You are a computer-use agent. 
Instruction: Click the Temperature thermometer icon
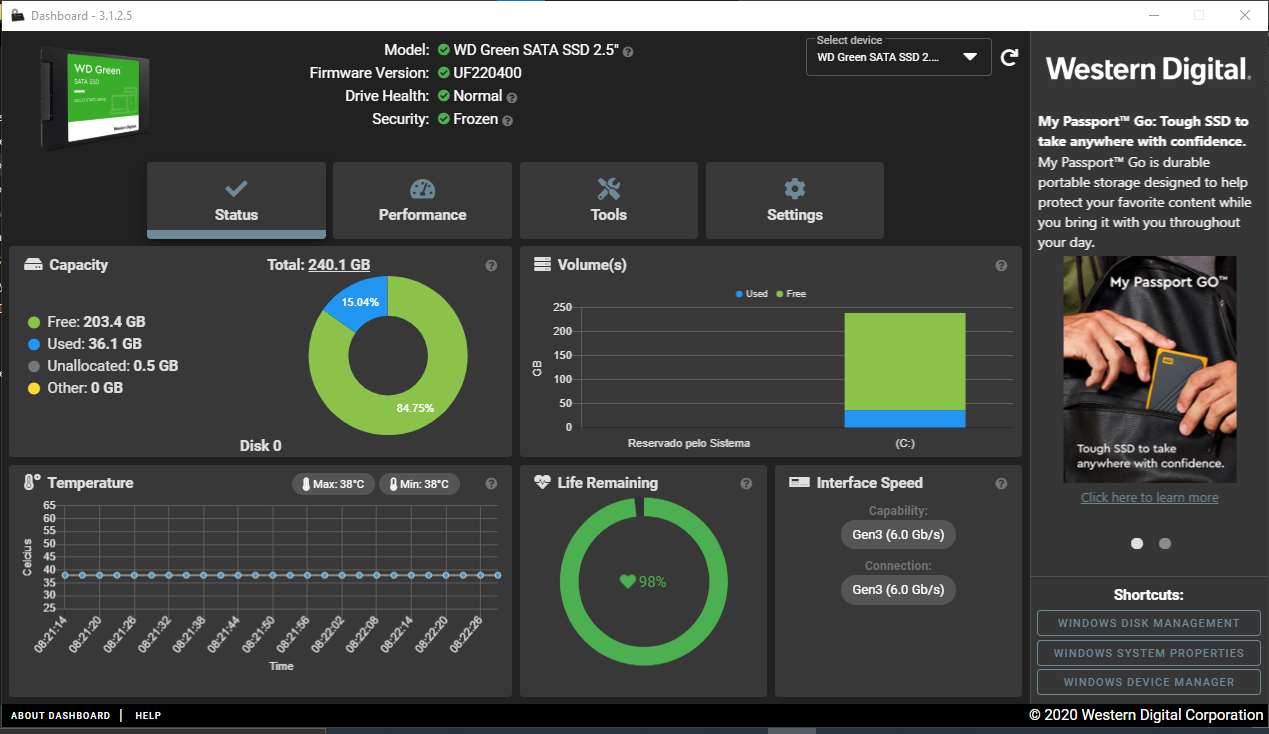[31, 483]
